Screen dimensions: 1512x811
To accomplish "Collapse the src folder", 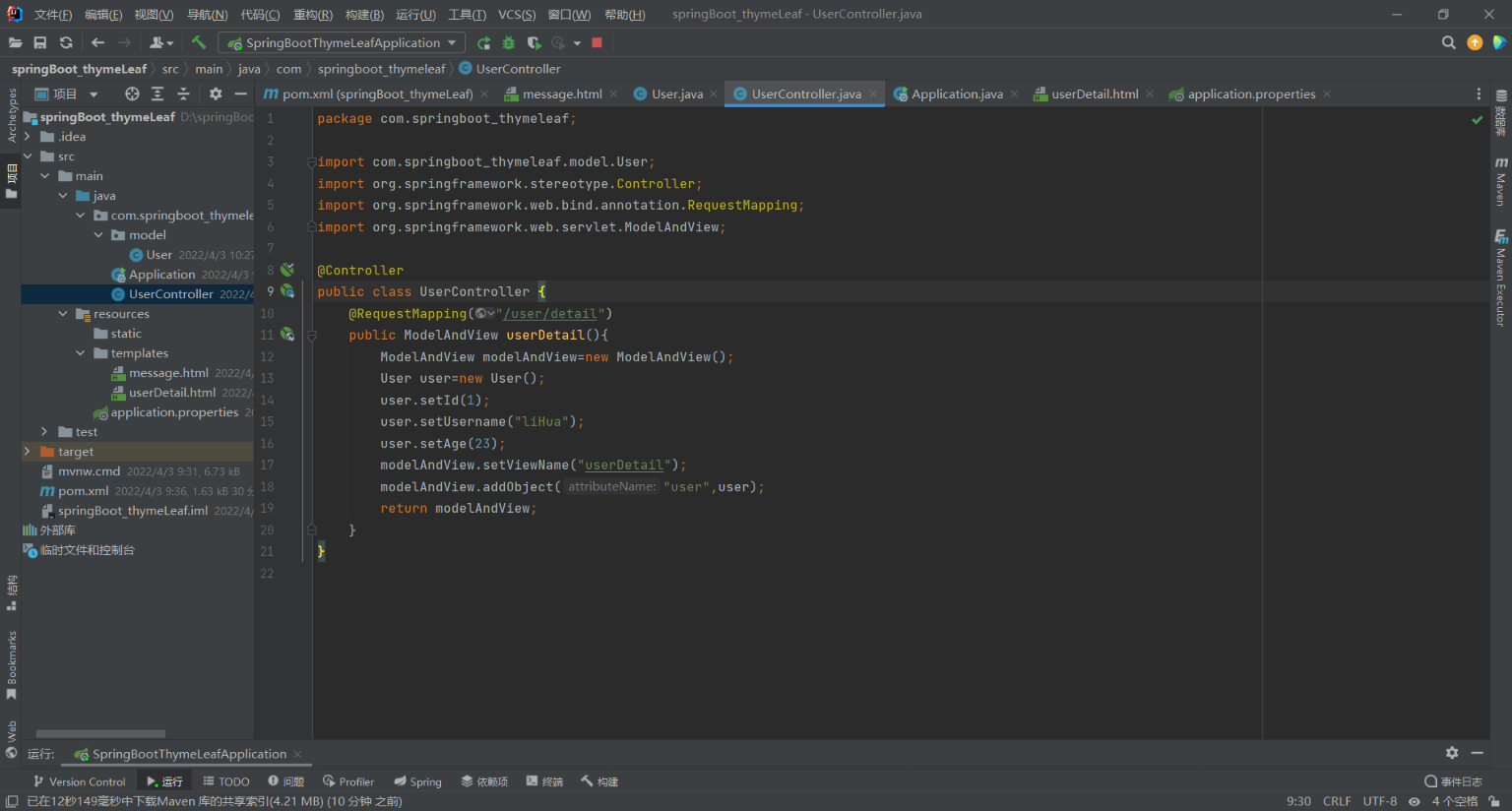I will point(28,156).
